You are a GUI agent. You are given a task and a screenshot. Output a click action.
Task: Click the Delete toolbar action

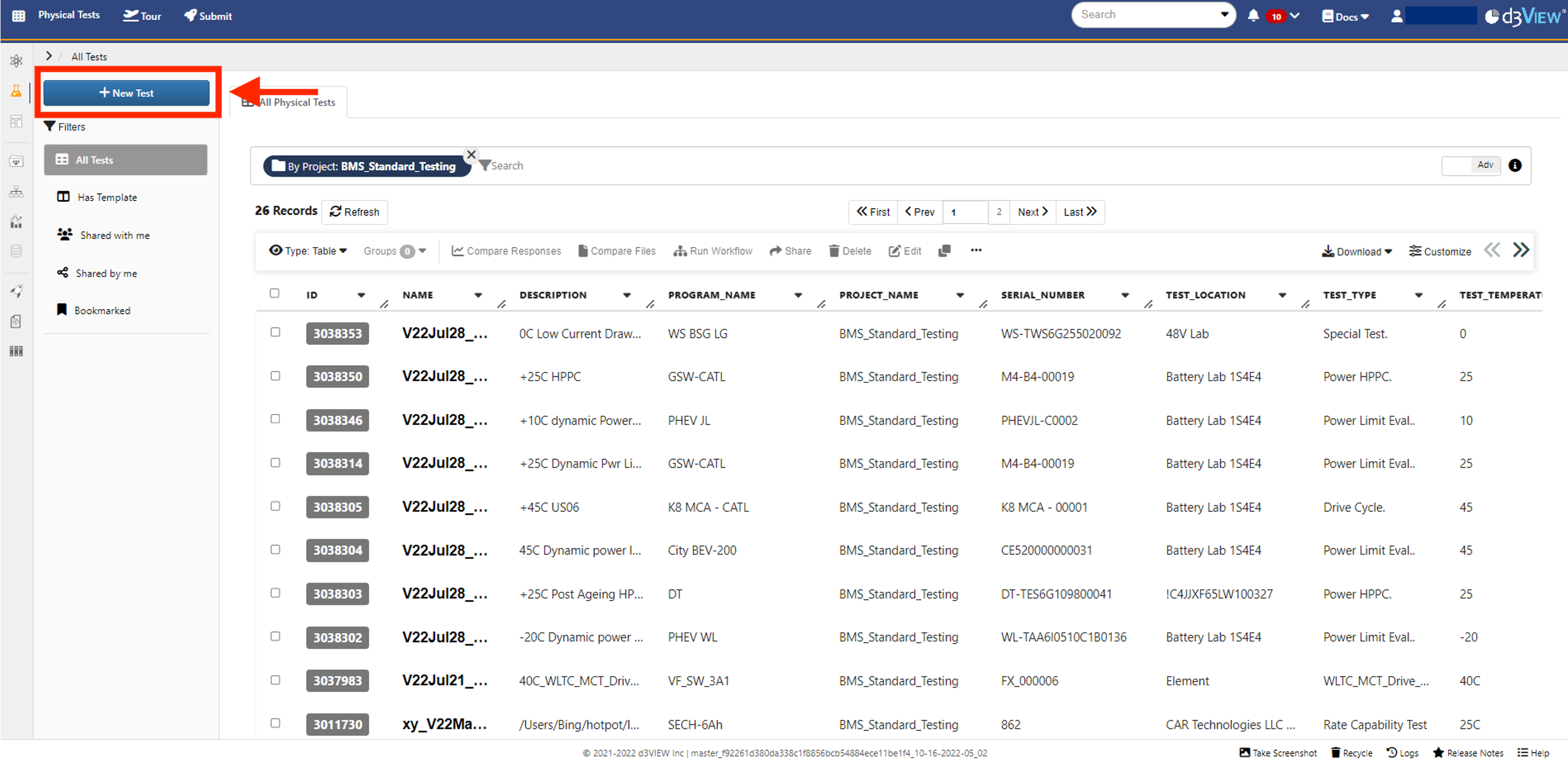click(x=850, y=251)
